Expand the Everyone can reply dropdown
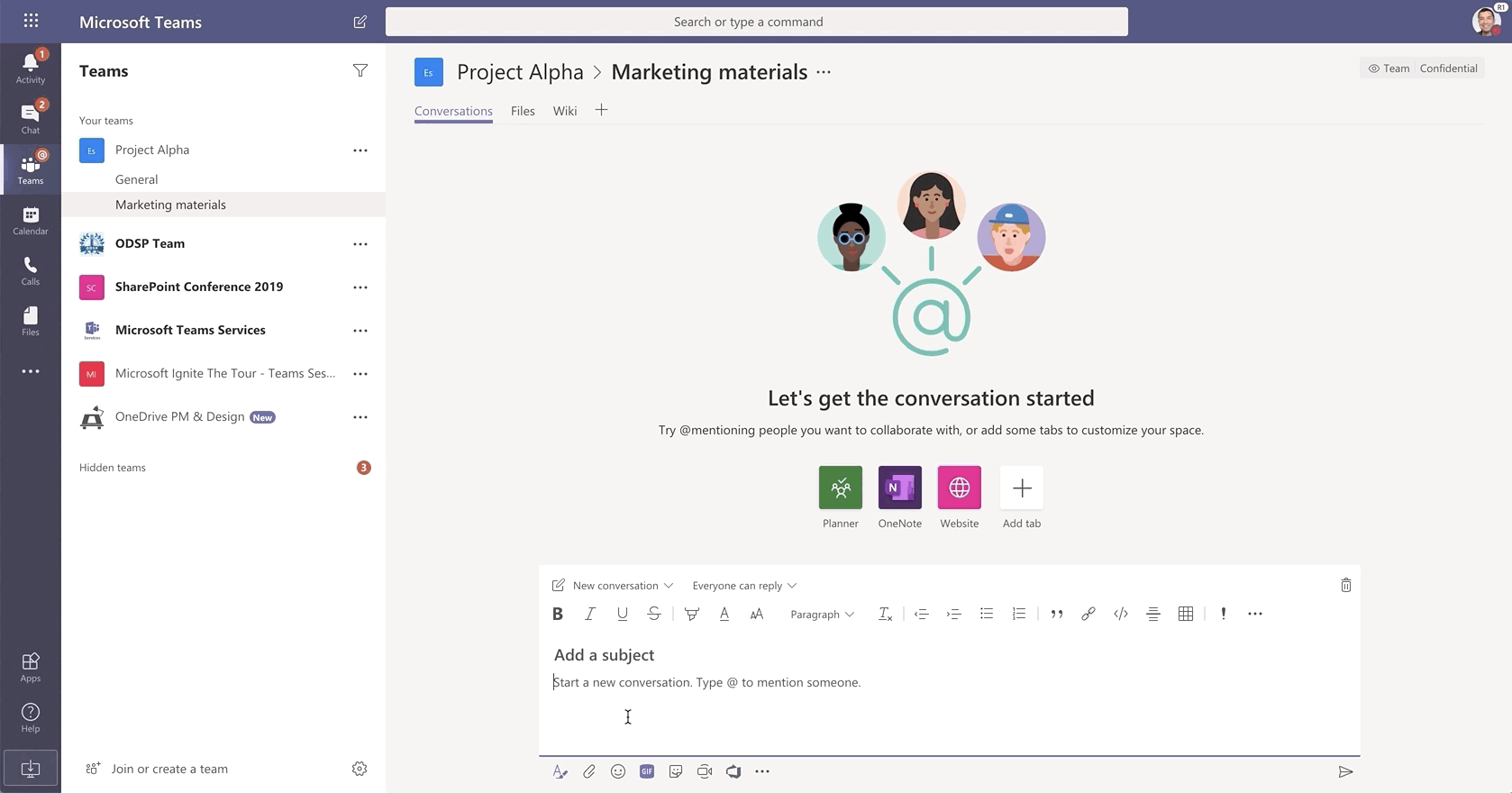The width and height of the screenshot is (1512, 793). tap(743, 586)
